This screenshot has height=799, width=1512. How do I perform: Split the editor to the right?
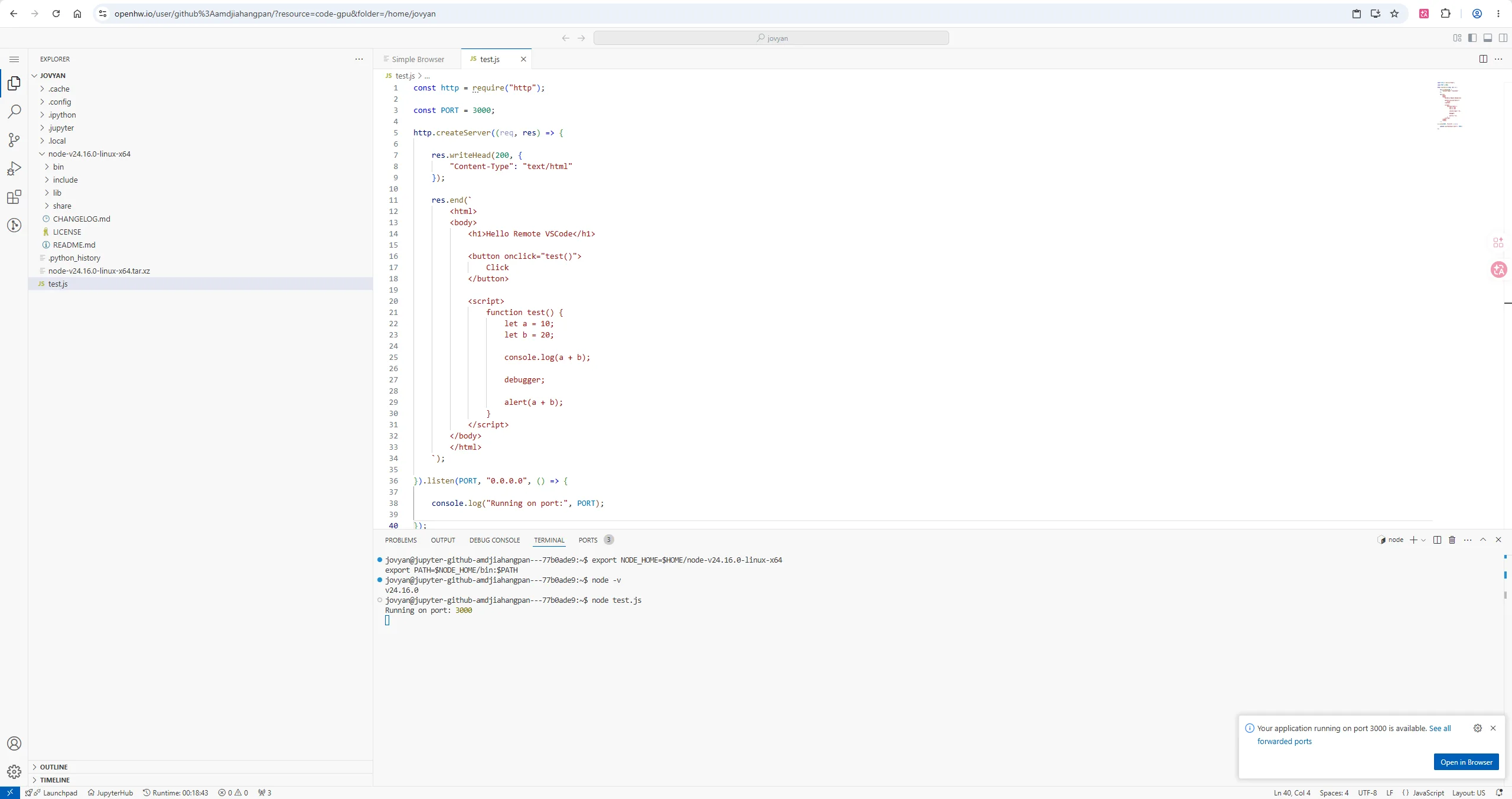click(x=1483, y=59)
